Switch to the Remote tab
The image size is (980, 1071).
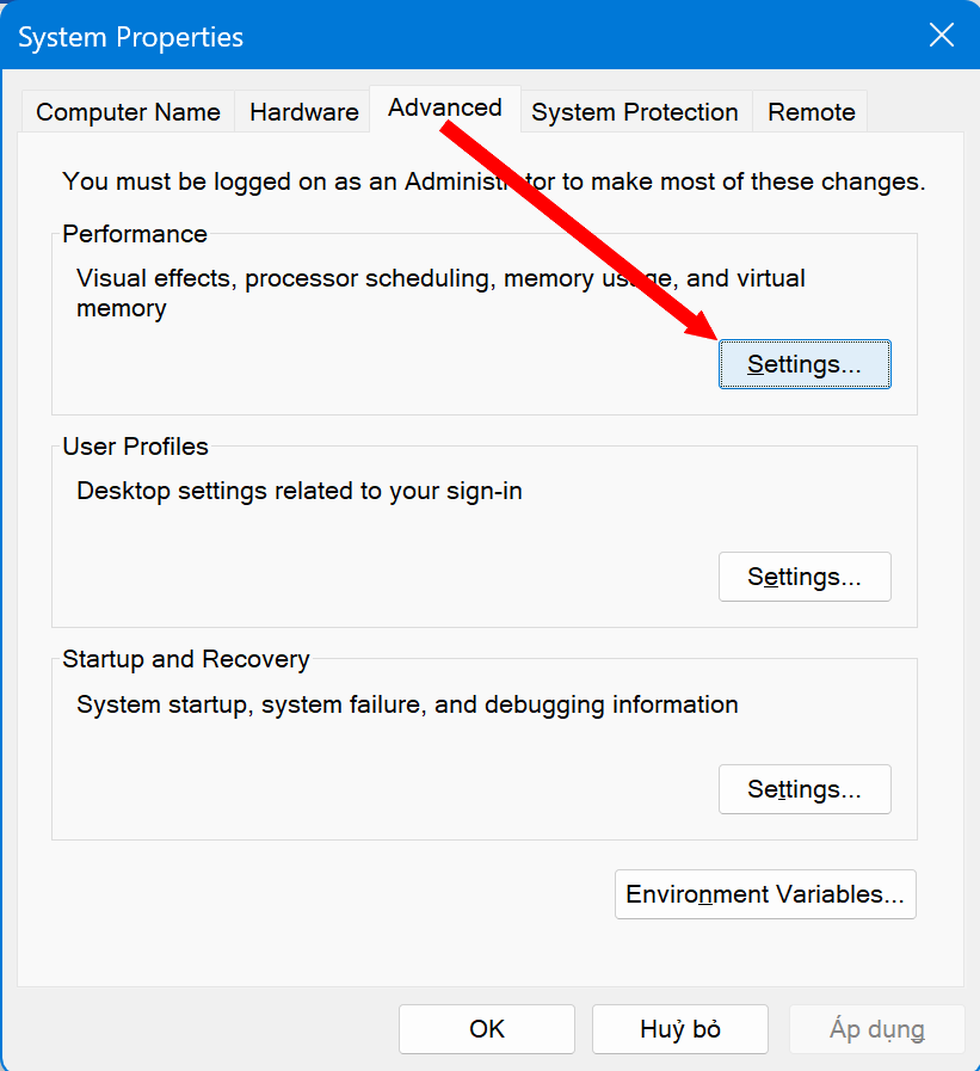click(x=811, y=112)
